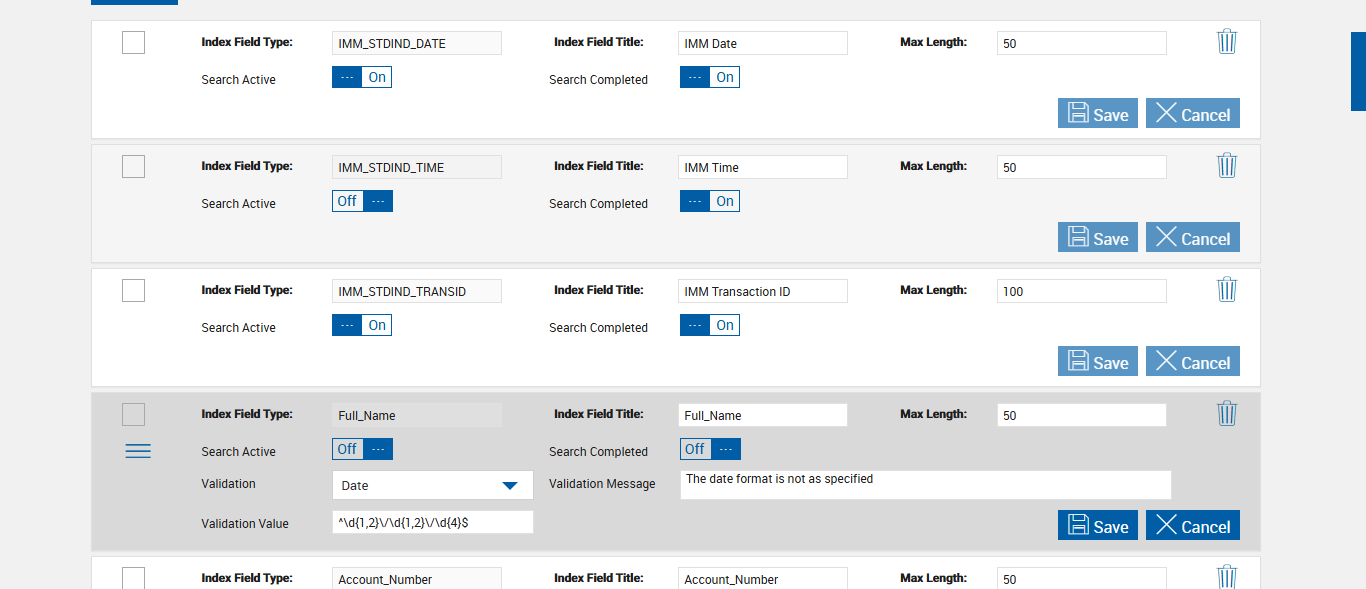Remove the IMM Transaction ID field via trash

point(1227,290)
